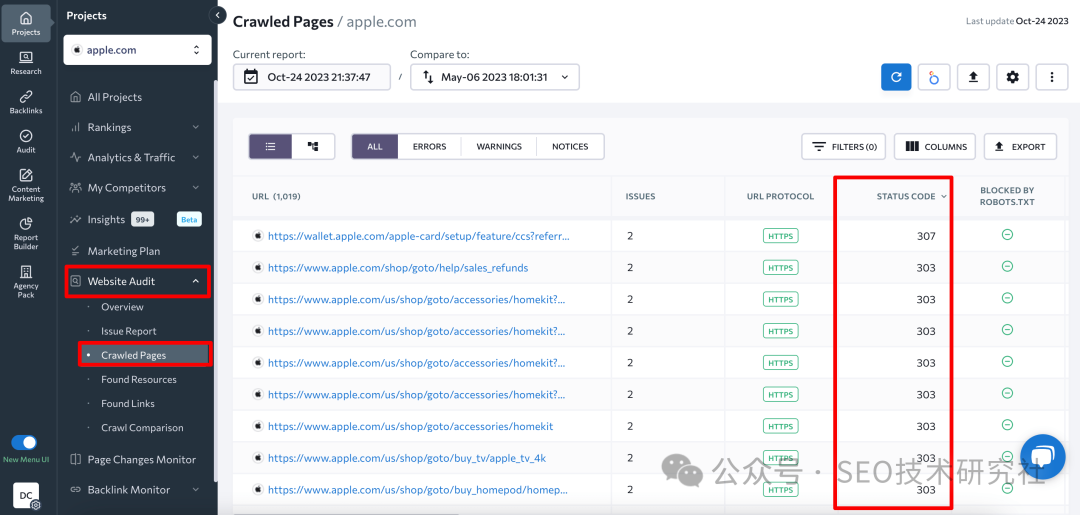Open Backlinks in the left sidebar
Viewport: 1080px width, 515px height.
point(26,102)
